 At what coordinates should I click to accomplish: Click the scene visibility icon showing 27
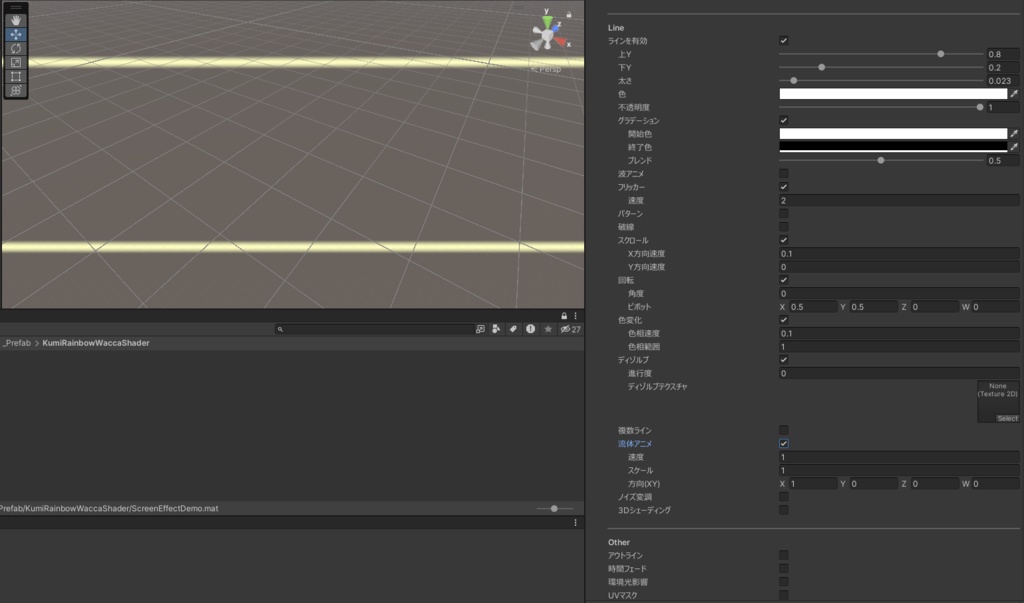coord(570,329)
